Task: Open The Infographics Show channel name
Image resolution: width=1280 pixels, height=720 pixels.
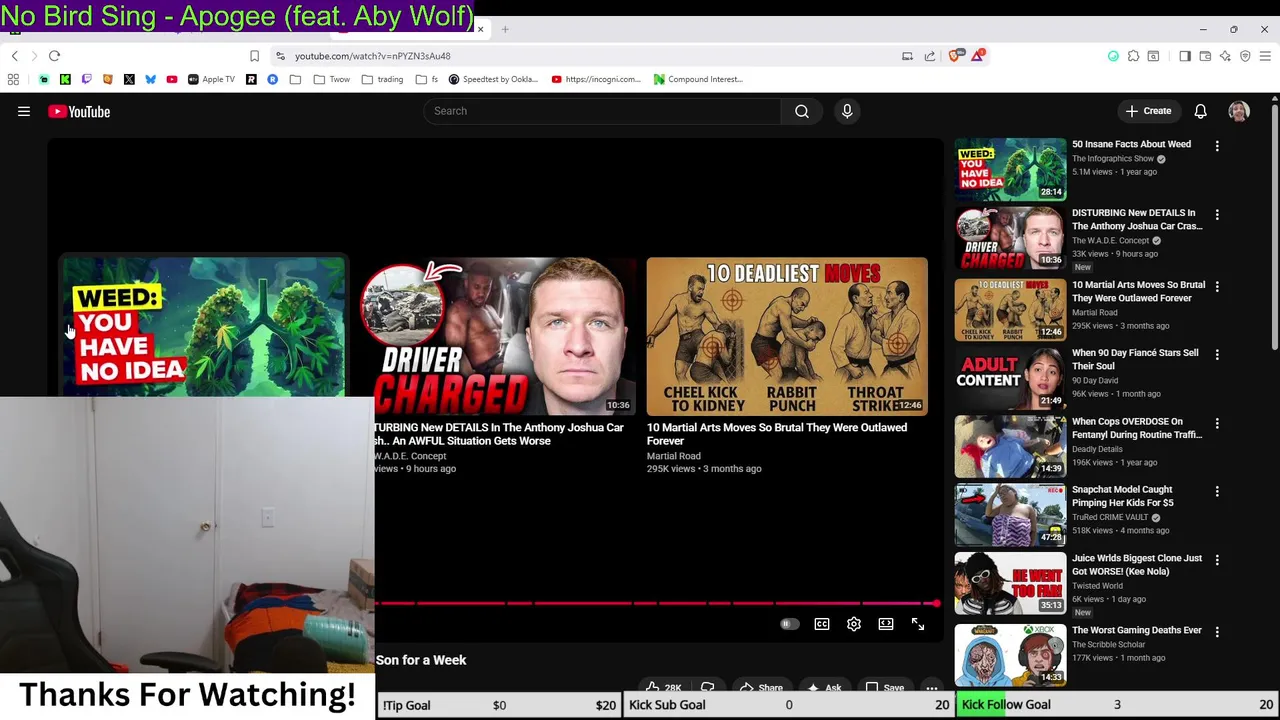Action: [1113, 159]
